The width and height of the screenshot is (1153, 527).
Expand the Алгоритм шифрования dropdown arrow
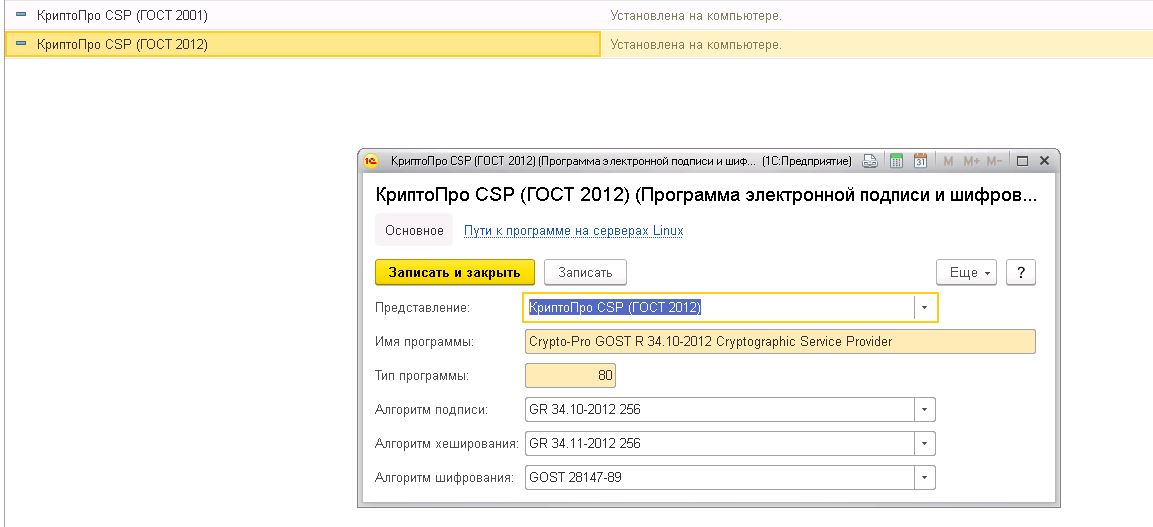[925, 477]
